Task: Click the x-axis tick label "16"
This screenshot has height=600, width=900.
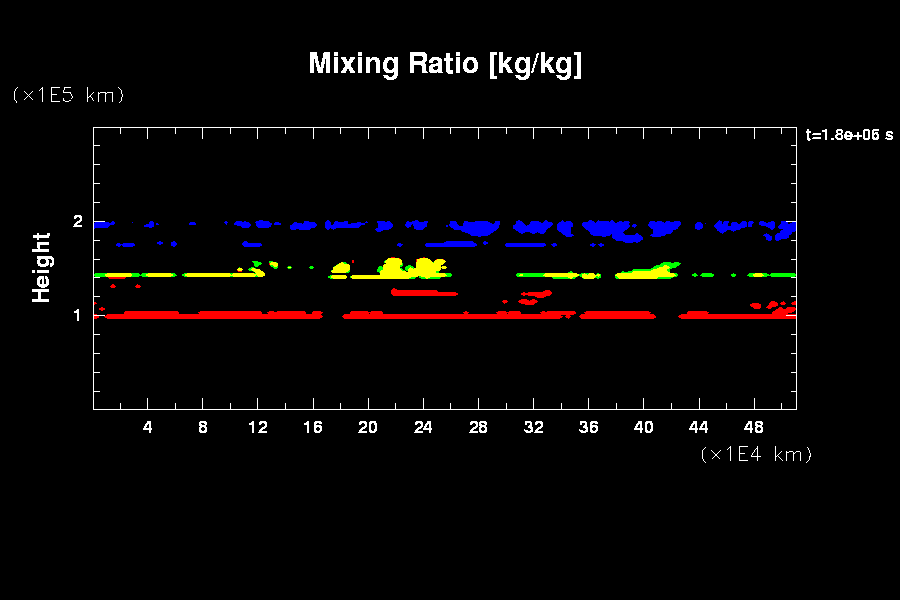Action: tap(313, 428)
